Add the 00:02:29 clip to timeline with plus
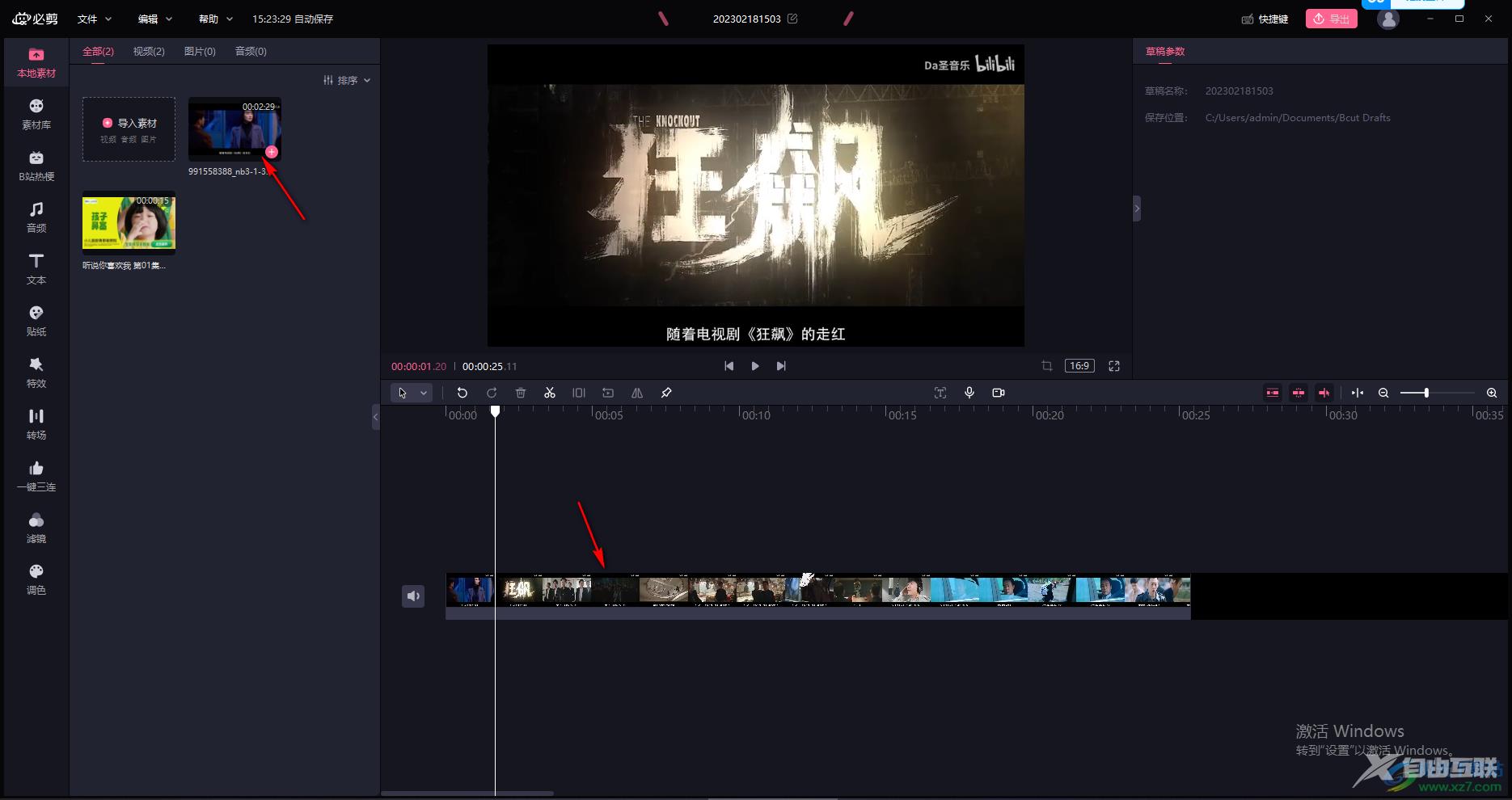 pyautogui.click(x=272, y=152)
